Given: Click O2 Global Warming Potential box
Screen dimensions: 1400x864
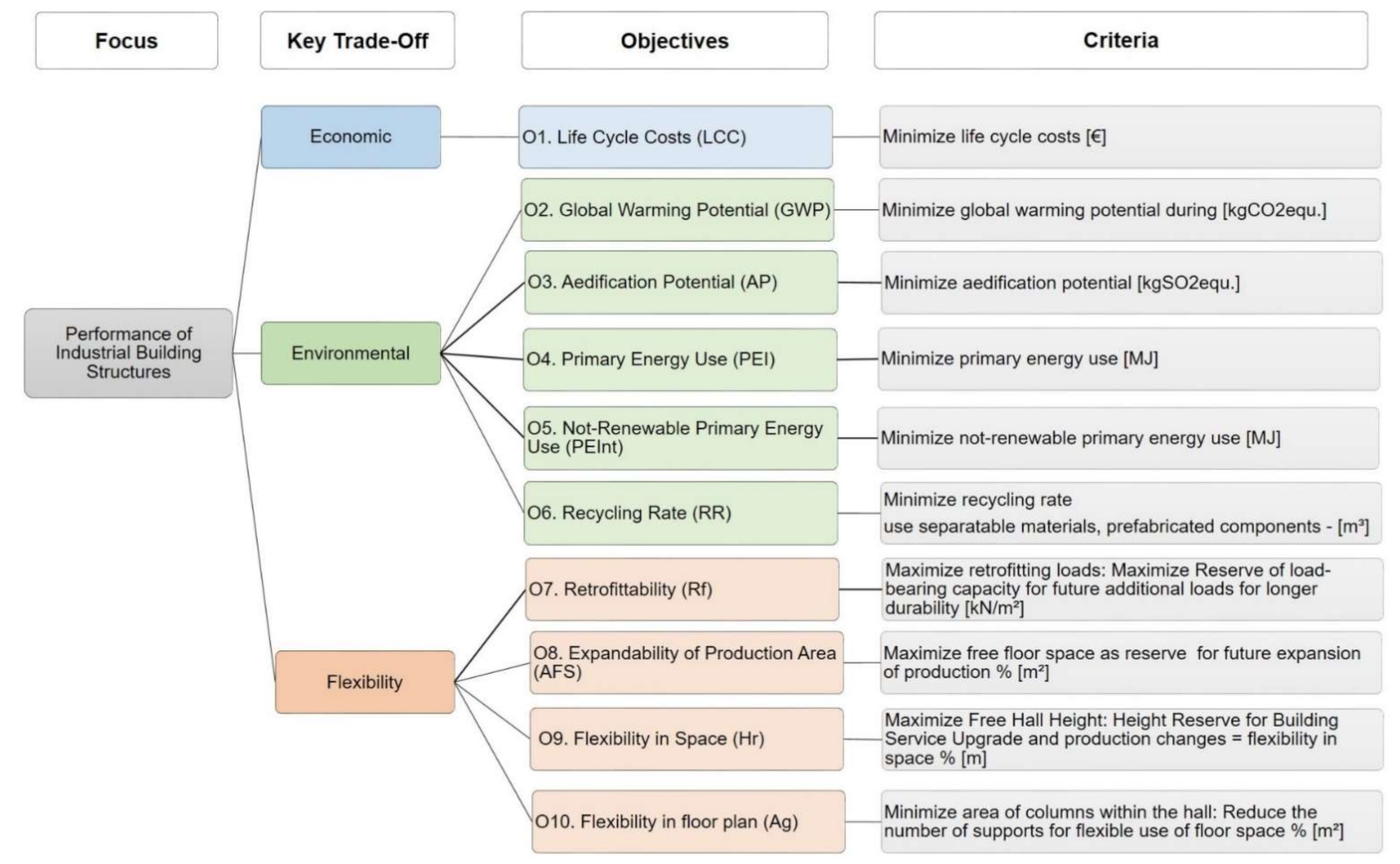Looking at the screenshot, I should tap(677, 210).
